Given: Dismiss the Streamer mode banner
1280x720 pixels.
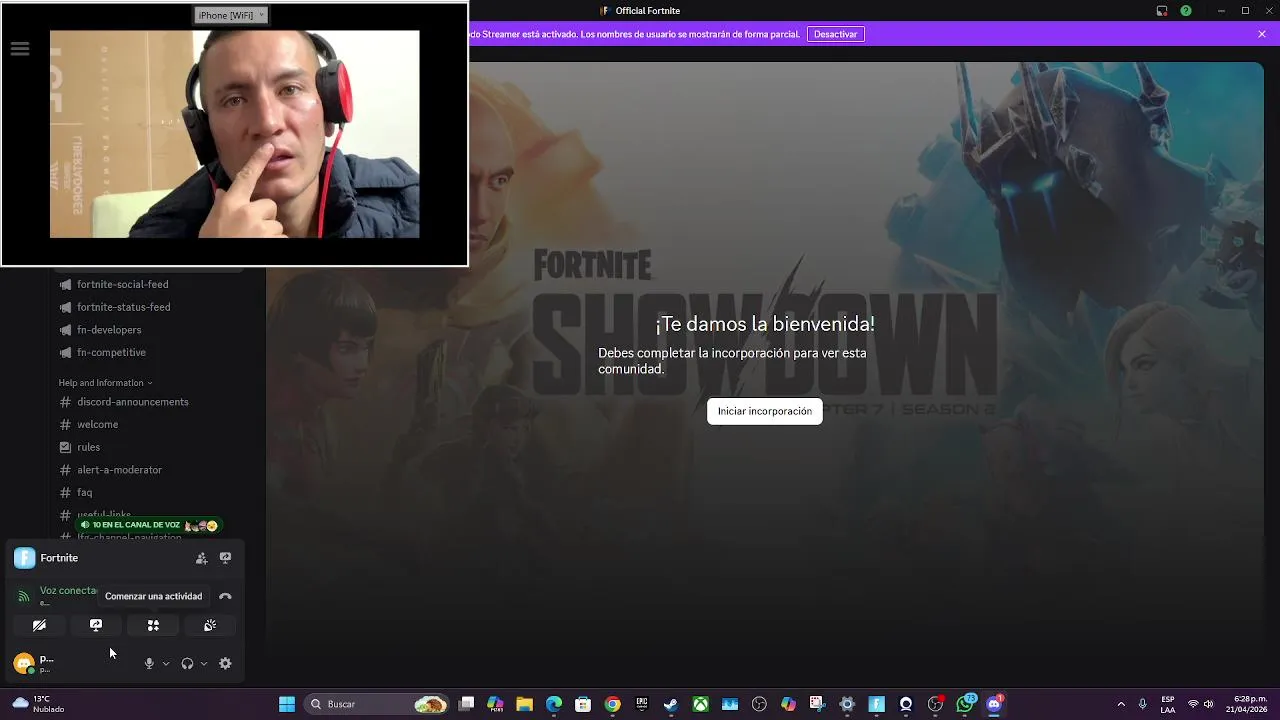Looking at the screenshot, I should pyautogui.click(x=1262, y=34).
